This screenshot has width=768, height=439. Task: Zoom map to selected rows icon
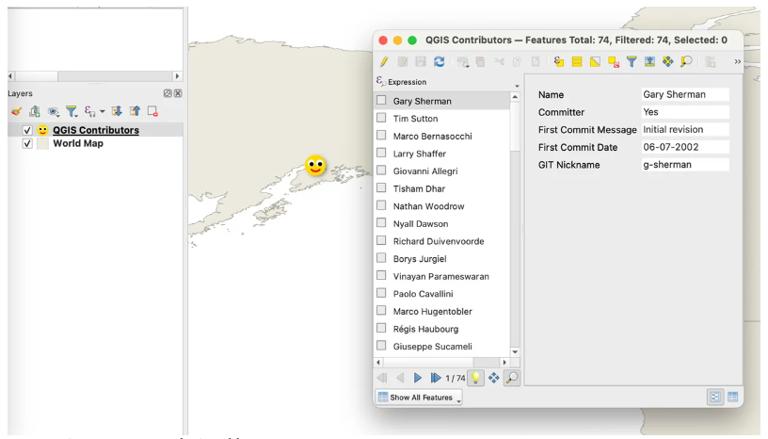coord(686,62)
